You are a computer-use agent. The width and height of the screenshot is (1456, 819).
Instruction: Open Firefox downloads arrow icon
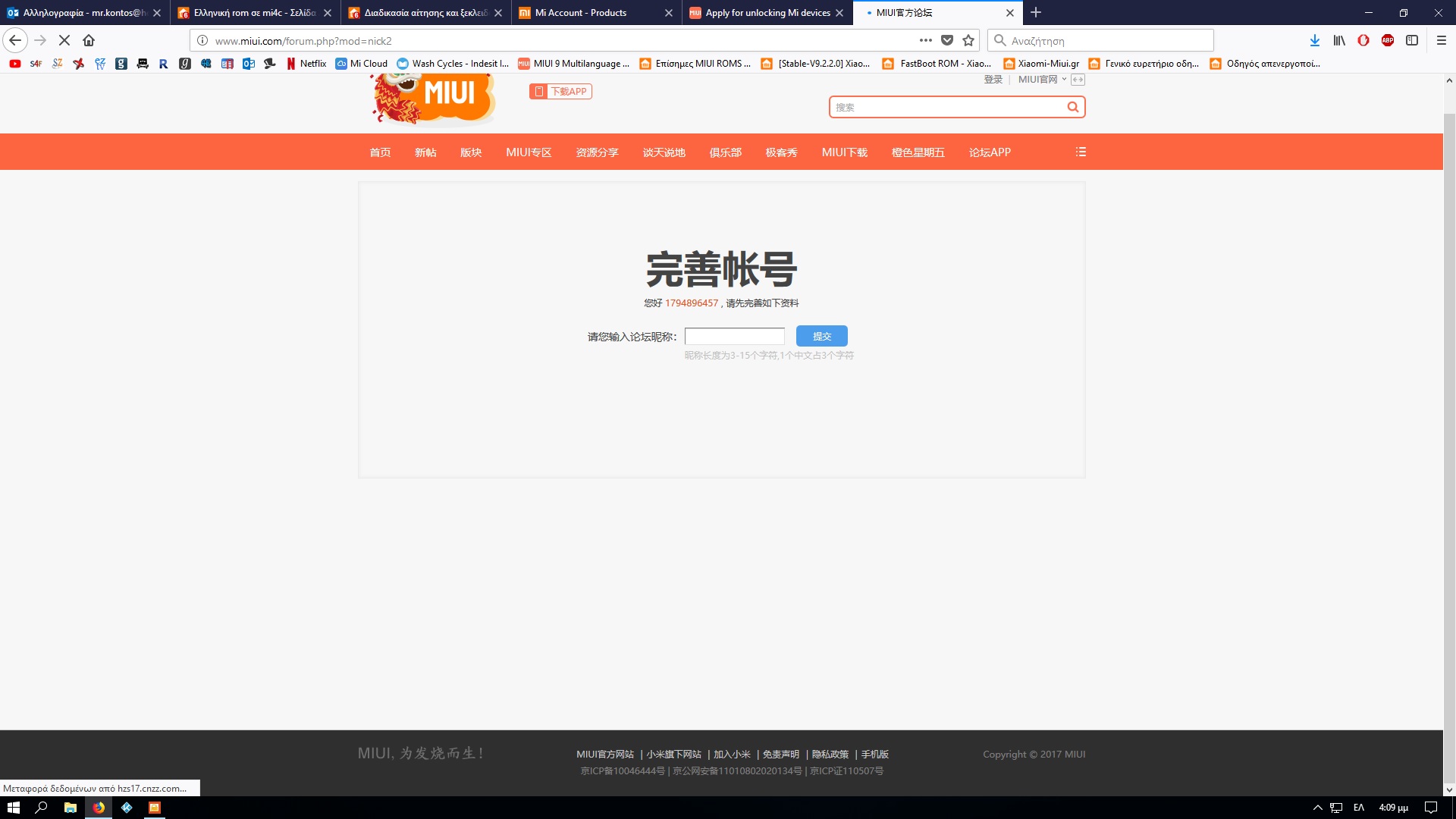point(1314,41)
